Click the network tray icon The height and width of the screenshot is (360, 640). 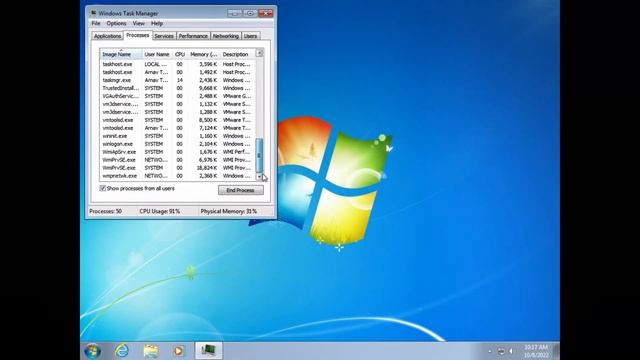[x=501, y=351]
